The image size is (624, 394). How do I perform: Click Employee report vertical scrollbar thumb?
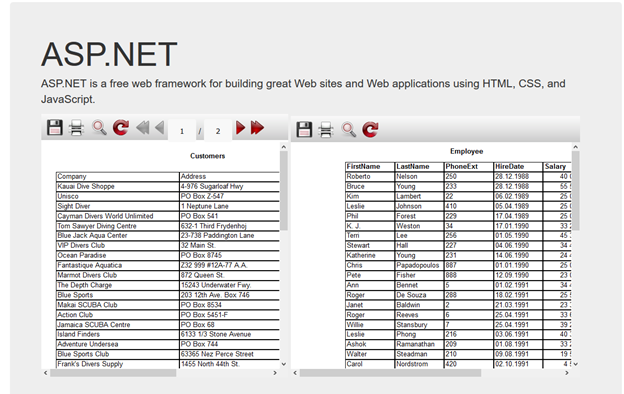click(x=575, y=190)
